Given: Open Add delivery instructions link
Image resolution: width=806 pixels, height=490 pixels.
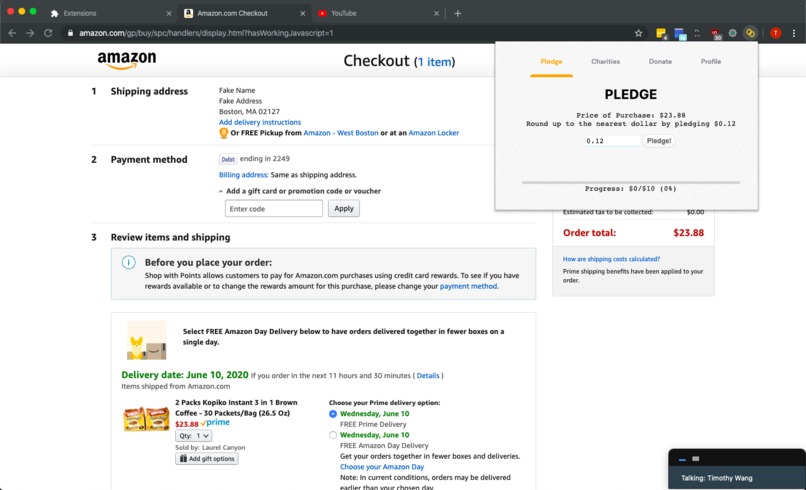Looking at the screenshot, I should point(260,122).
